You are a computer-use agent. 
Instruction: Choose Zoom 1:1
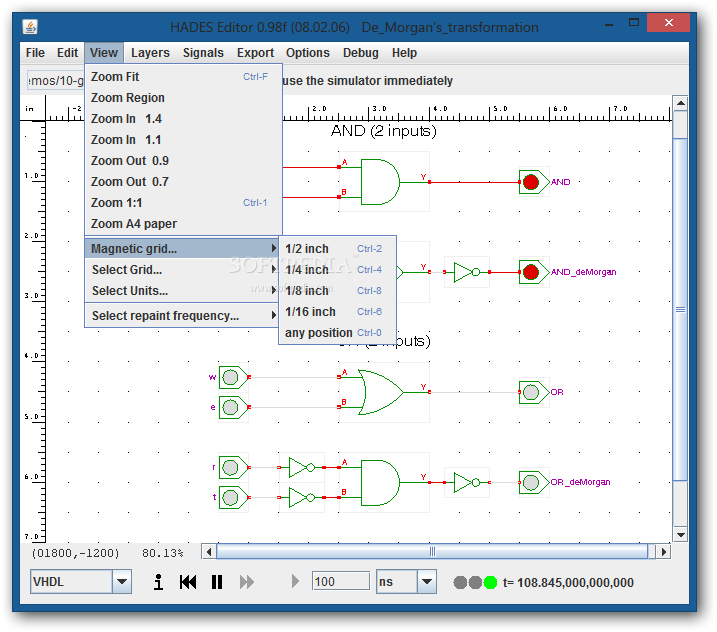(183, 203)
